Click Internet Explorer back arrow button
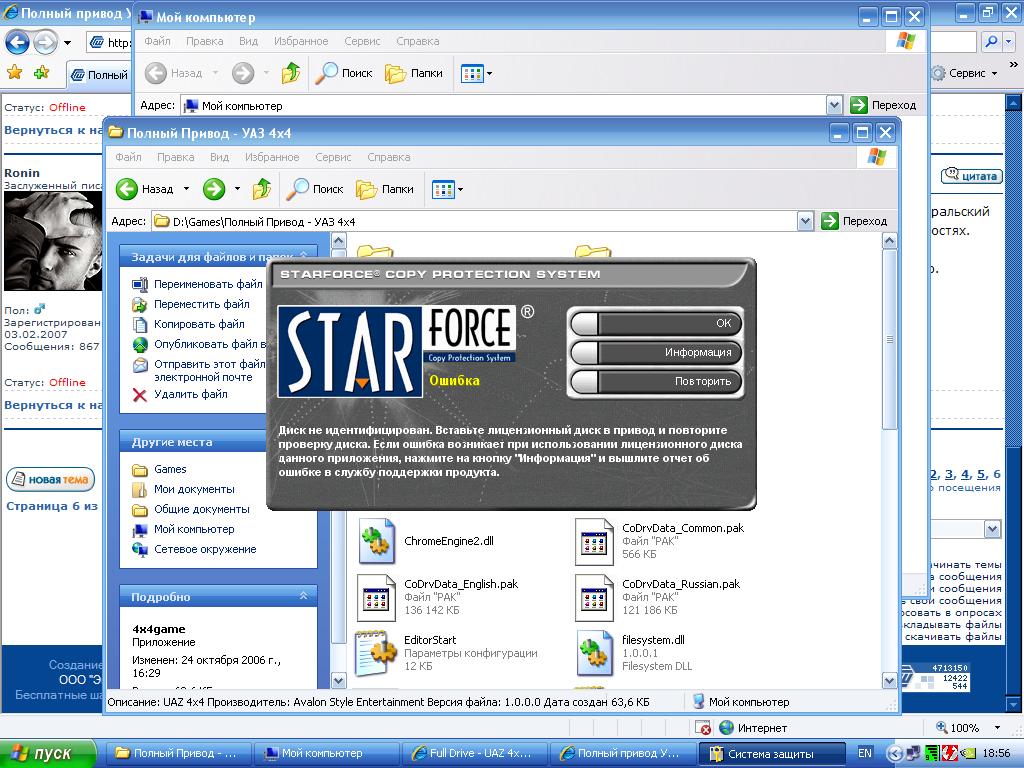 pos(18,43)
